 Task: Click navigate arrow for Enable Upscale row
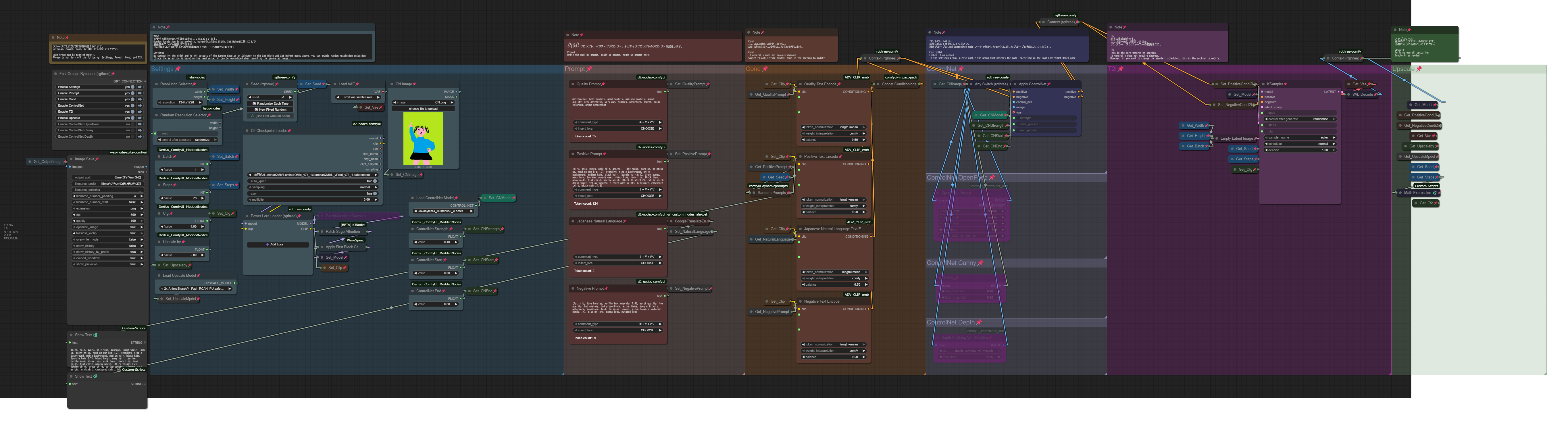tap(139, 118)
